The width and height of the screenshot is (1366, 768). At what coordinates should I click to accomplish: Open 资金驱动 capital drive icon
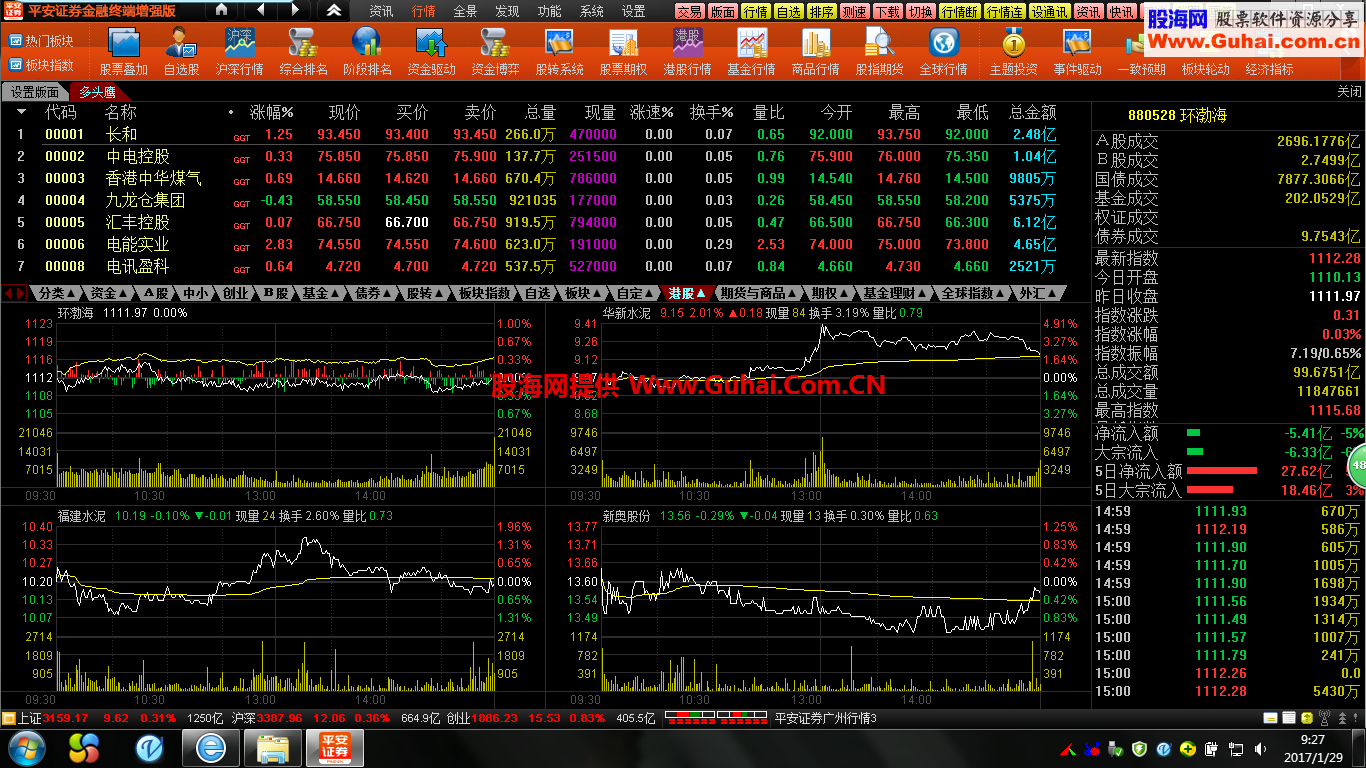431,51
